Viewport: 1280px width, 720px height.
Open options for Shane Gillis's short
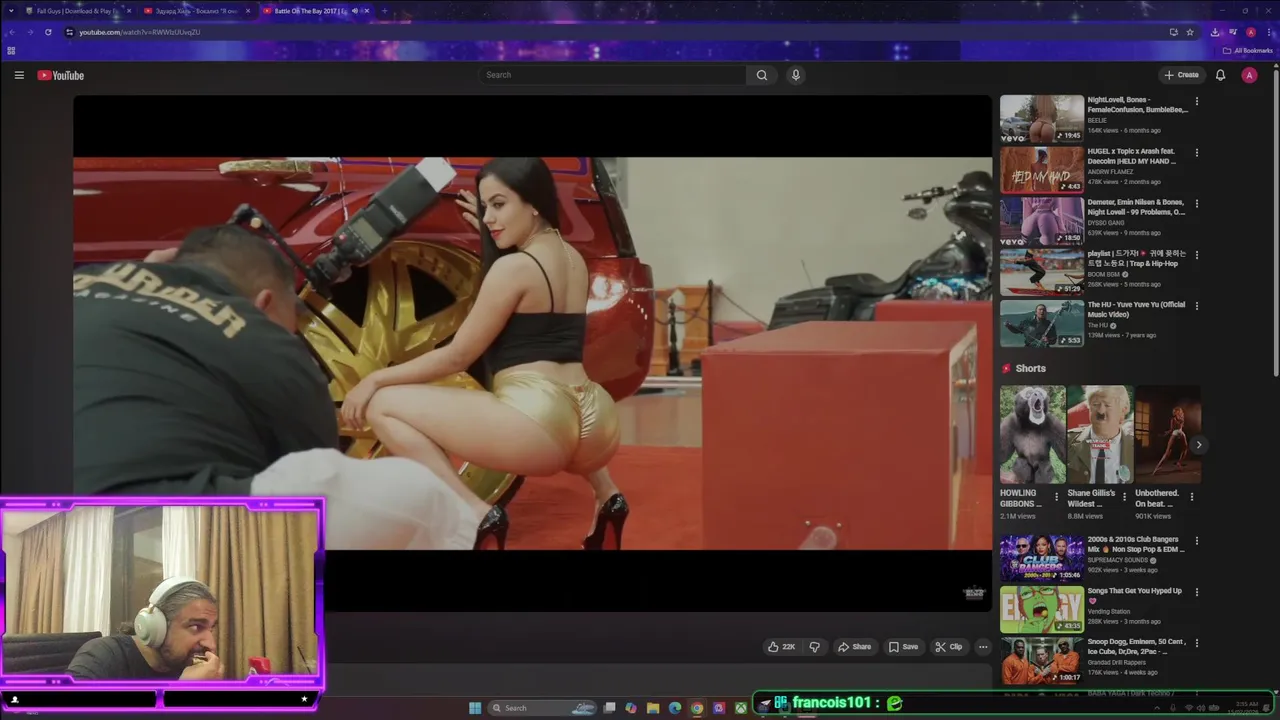pos(1124,497)
